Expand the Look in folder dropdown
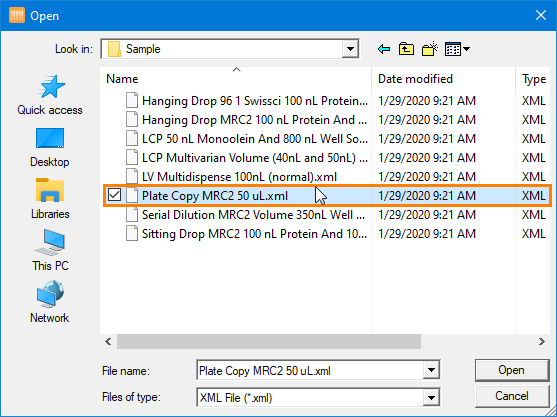The width and height of the screenshot is (557, 417). coord(350,49)
